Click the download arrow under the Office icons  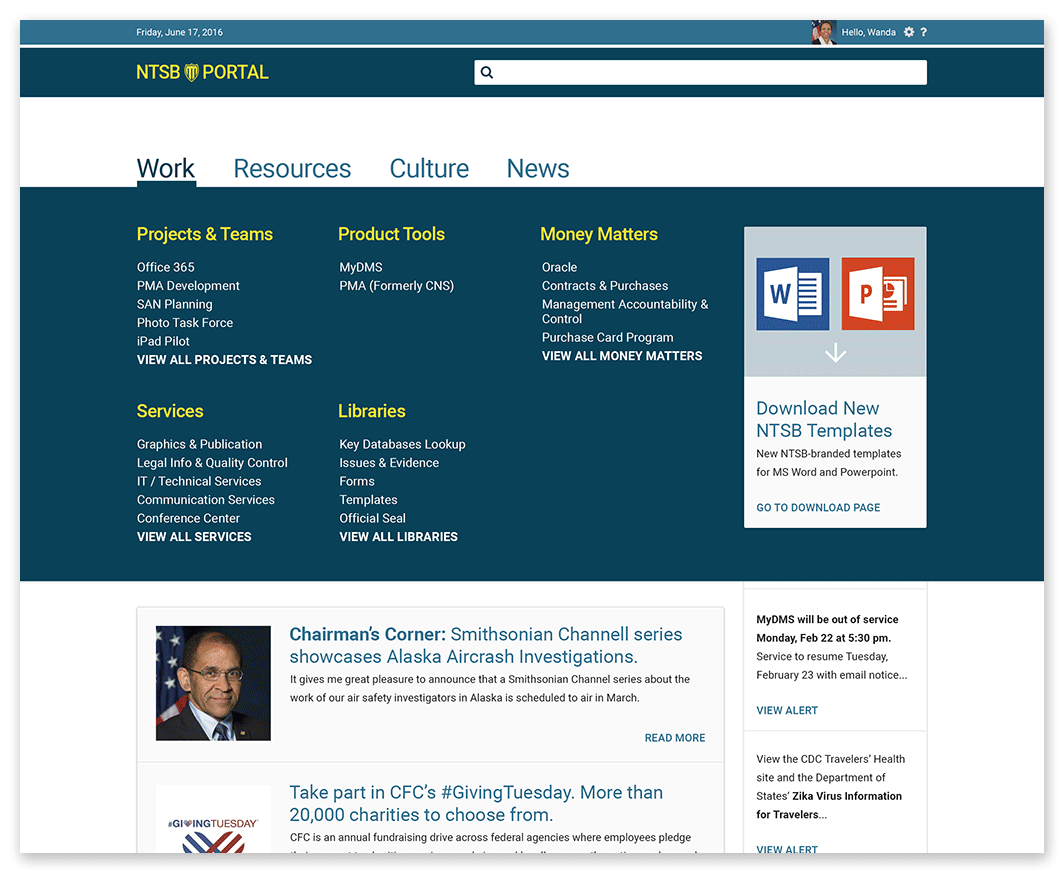pos(835,352)
